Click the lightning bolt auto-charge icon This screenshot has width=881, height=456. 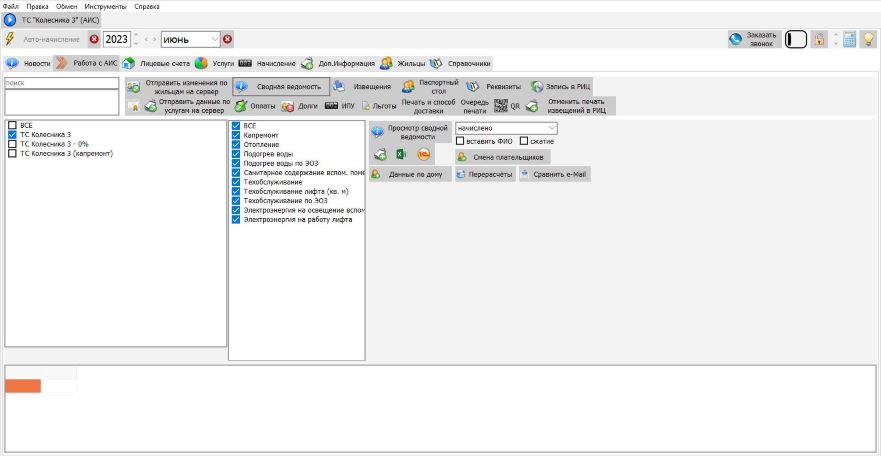(10, 39)
